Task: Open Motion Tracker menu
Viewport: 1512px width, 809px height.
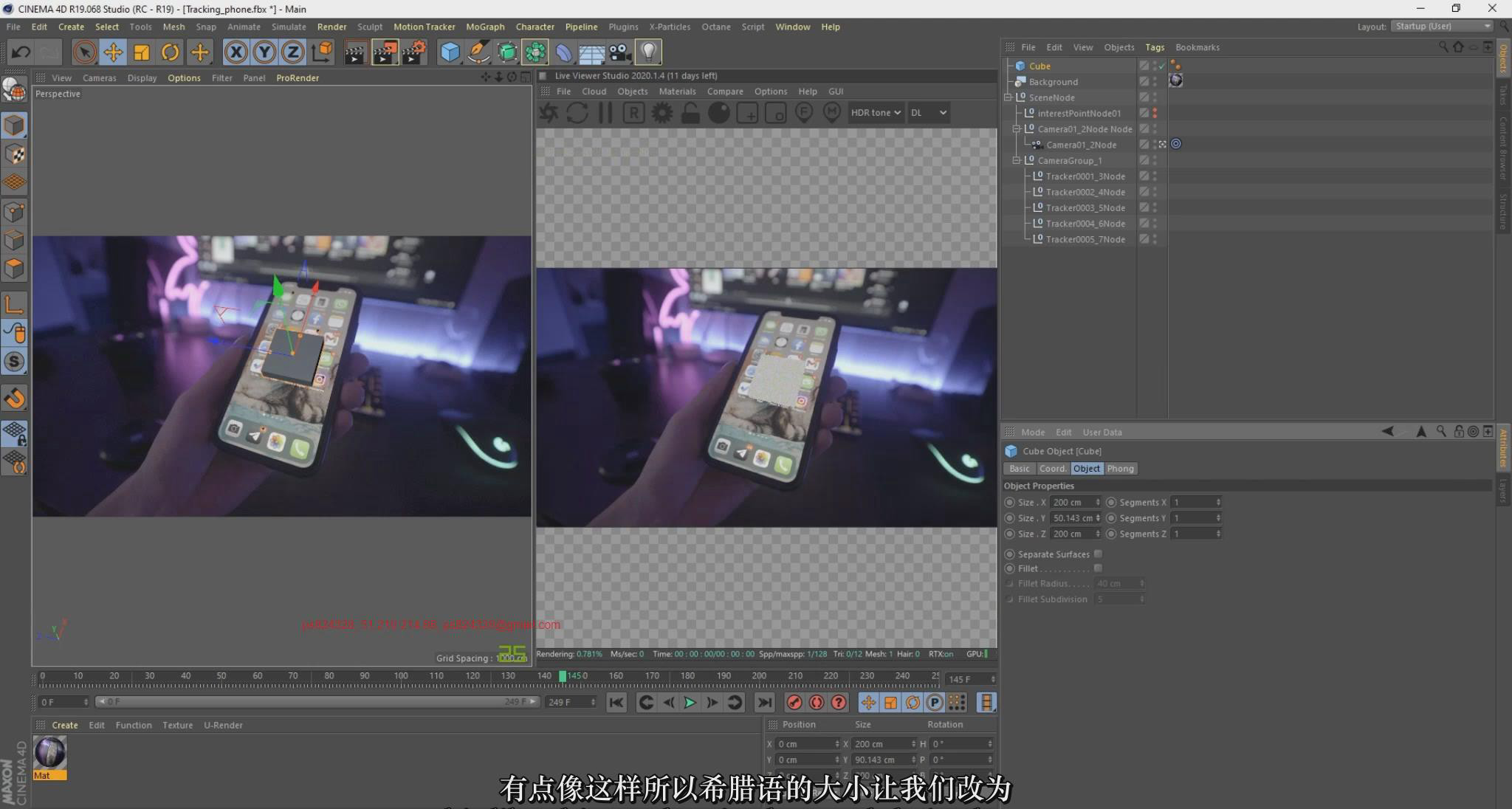Action: [424, 27]
